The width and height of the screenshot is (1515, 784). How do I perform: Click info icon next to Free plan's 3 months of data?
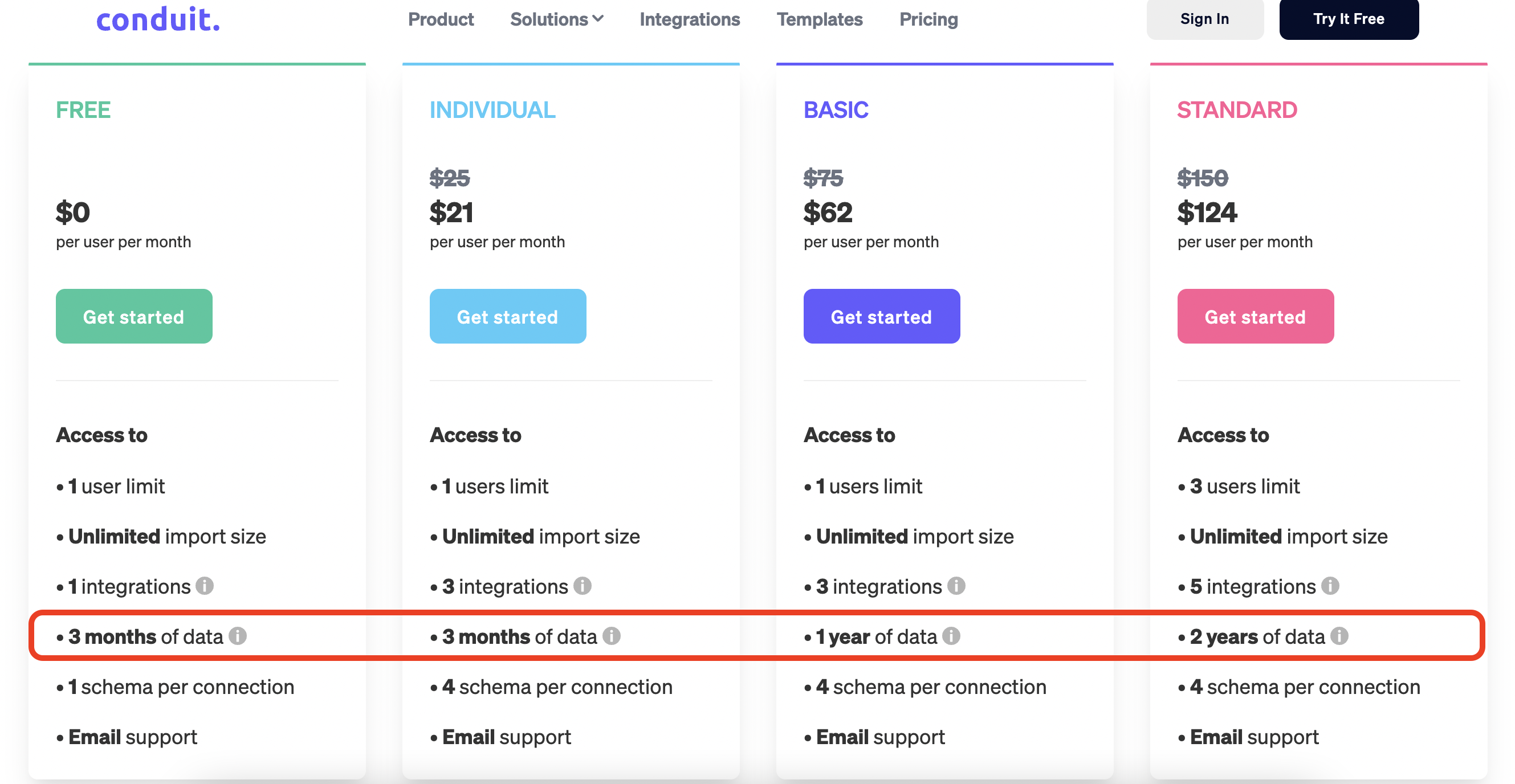tap(238, 636)
